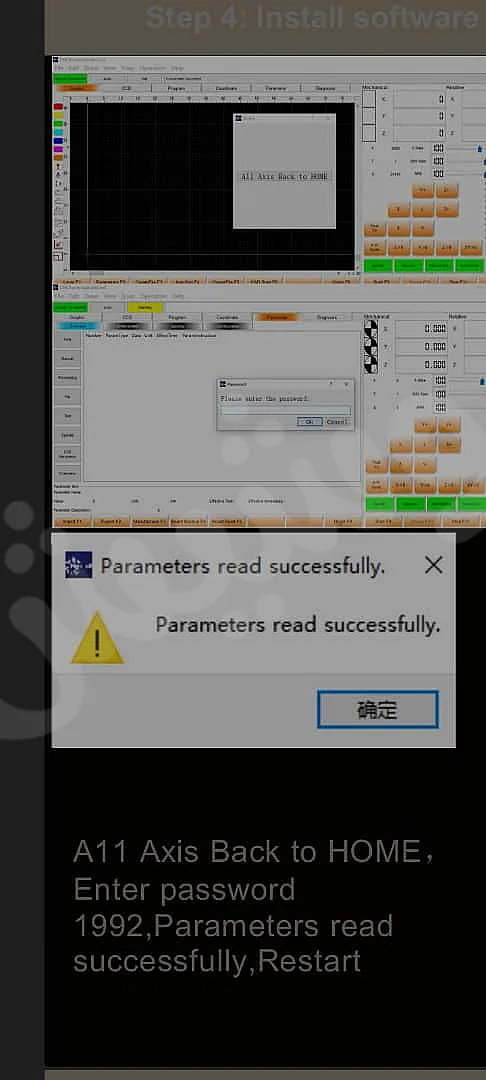Viewport: 486px width, 1080px height.
Task: Cancel the password prompt dialog
Action: [337, 422]
